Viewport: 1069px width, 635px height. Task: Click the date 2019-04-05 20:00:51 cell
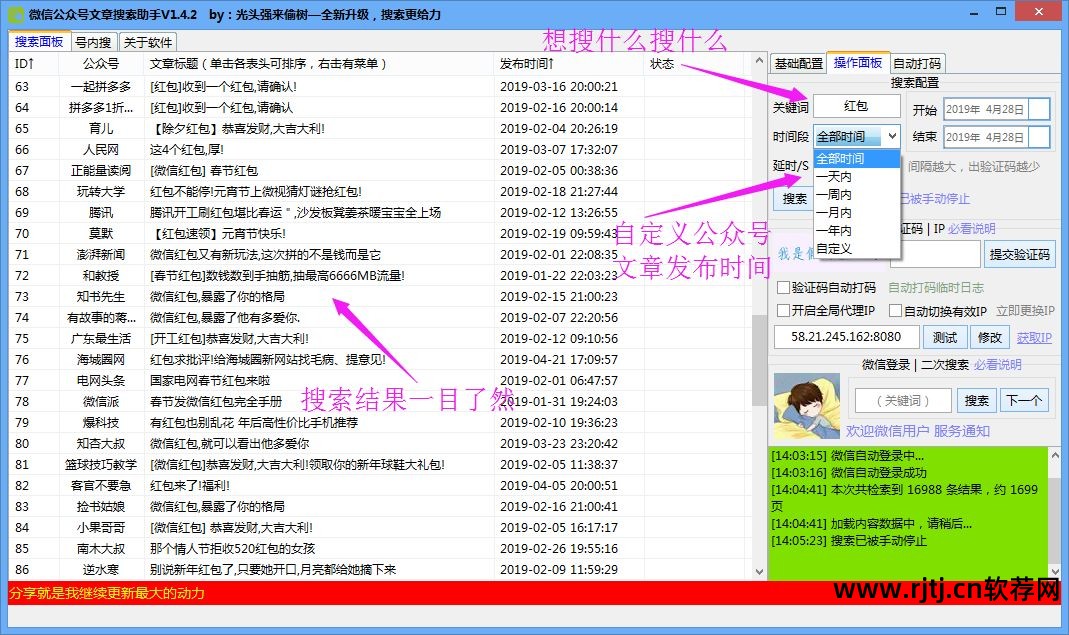point(558,486)
